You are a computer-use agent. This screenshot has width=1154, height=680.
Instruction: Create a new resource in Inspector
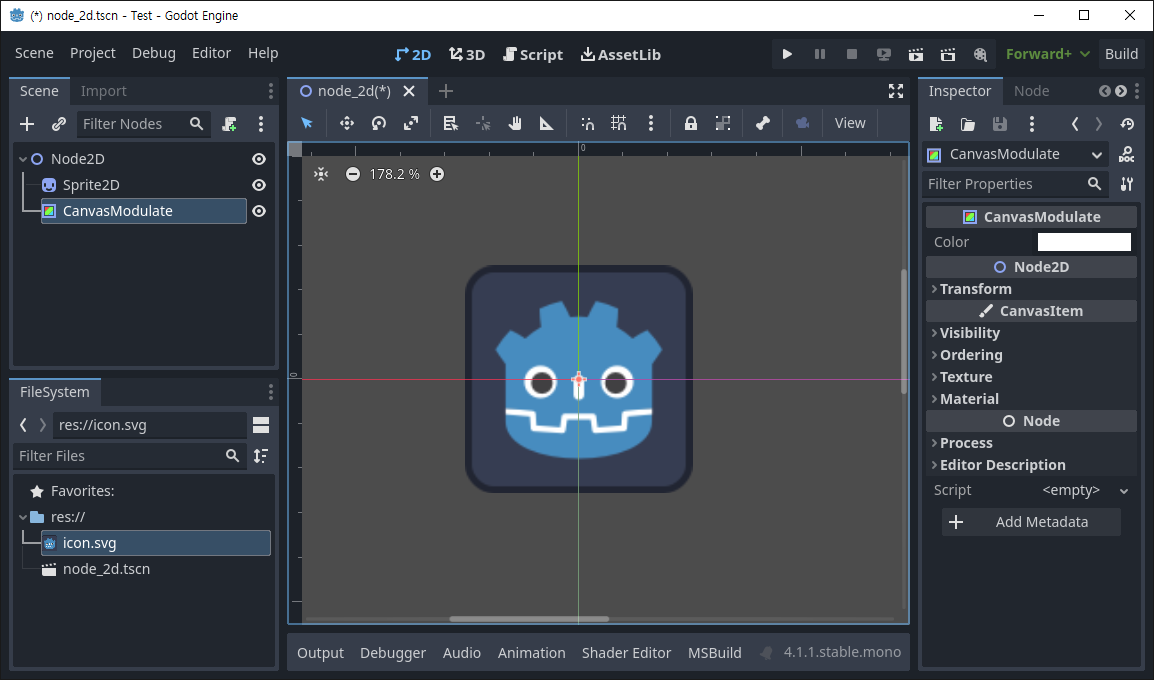(935, 124)
